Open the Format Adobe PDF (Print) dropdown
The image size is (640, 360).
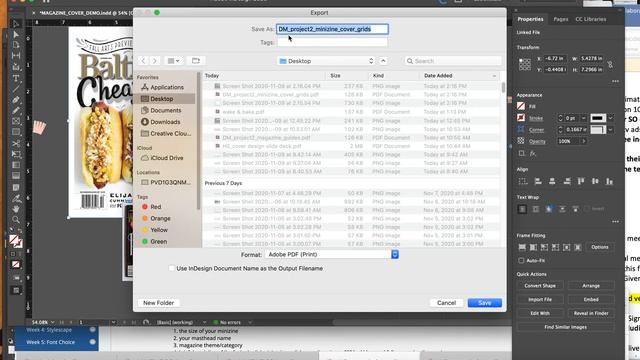331,254
